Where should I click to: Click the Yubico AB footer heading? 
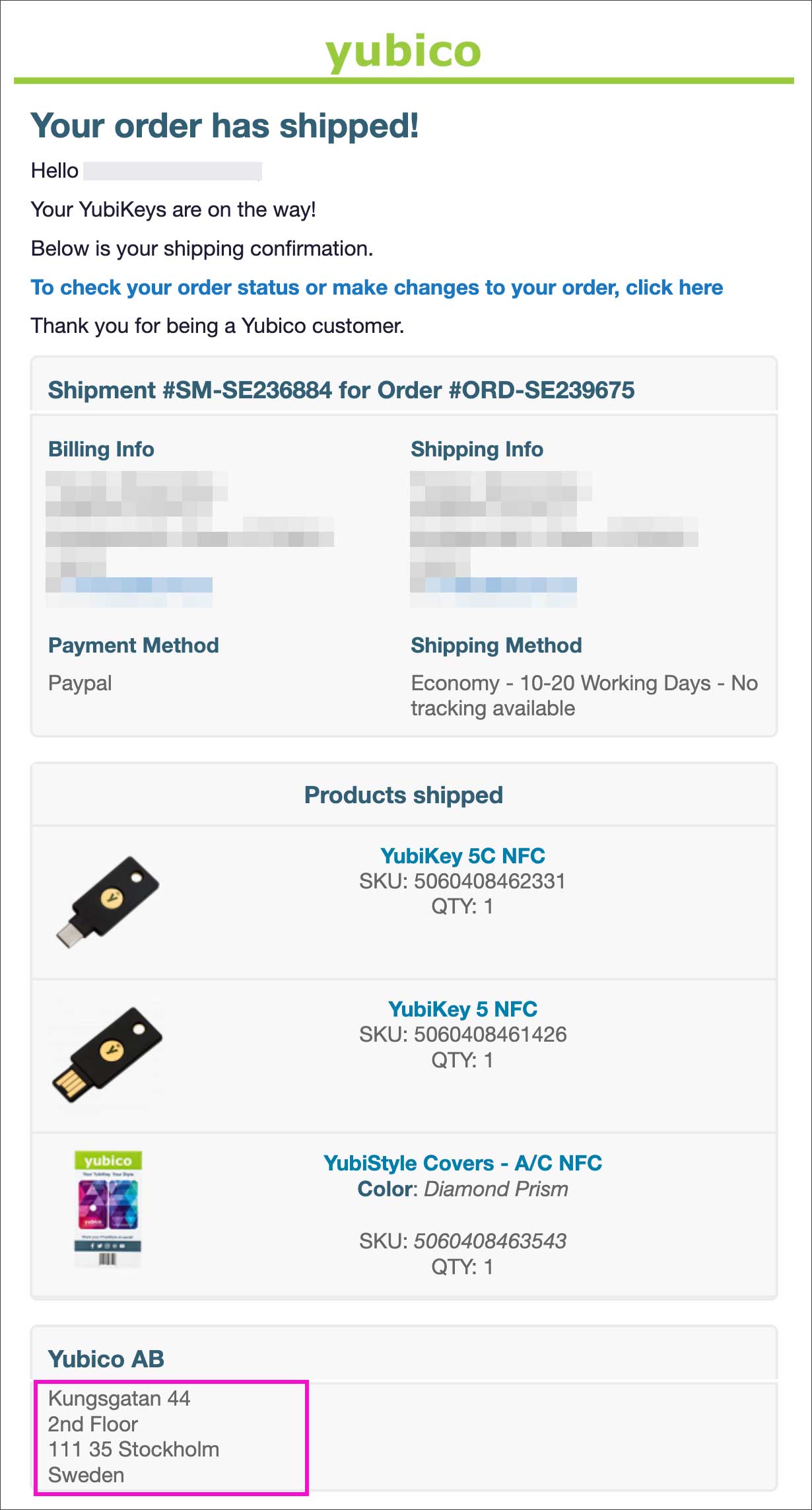coord(106,1359)
